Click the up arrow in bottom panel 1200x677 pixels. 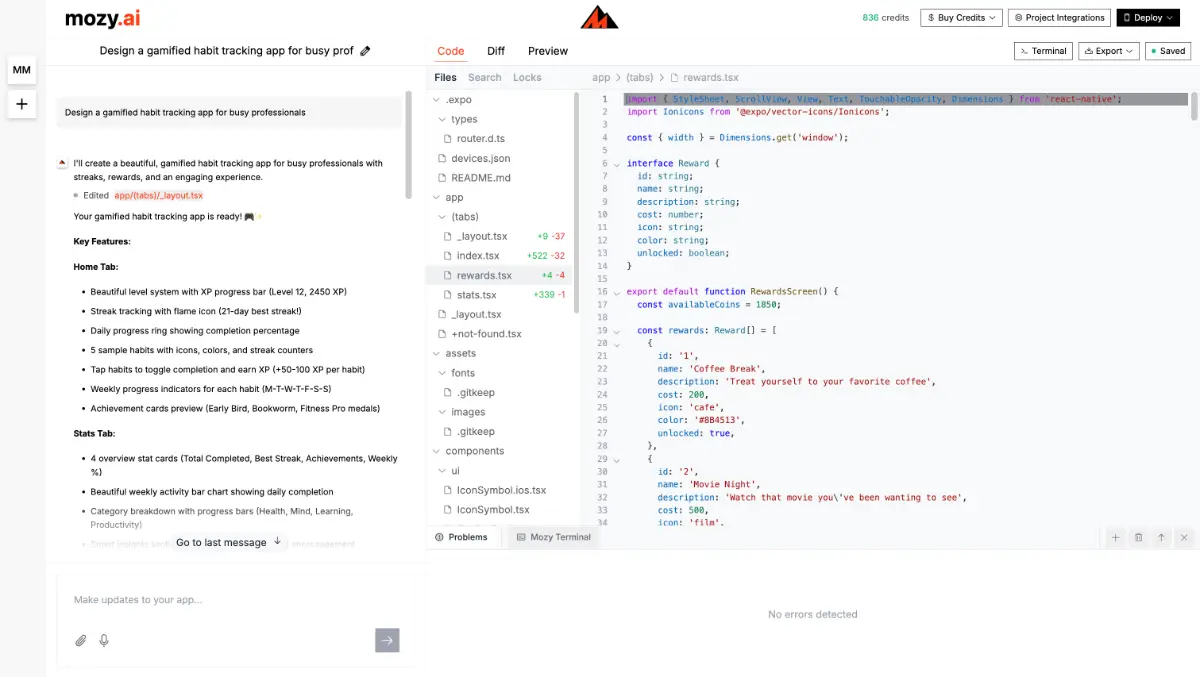1161,537
